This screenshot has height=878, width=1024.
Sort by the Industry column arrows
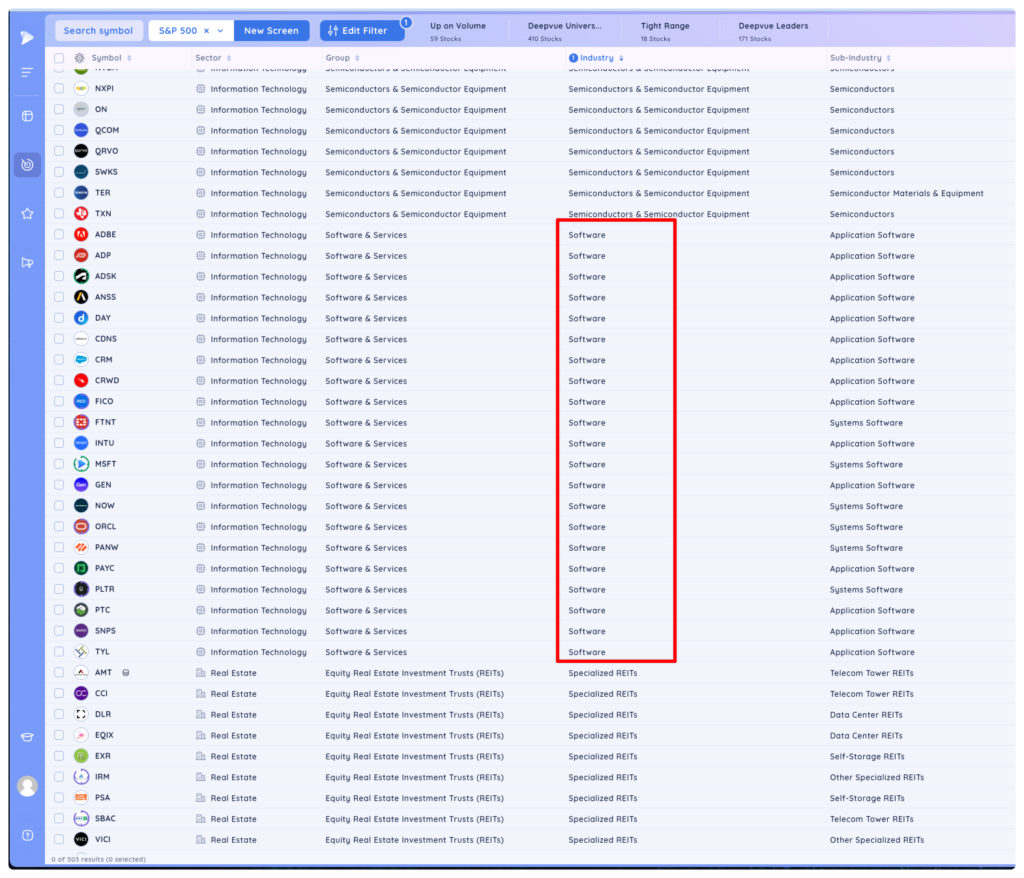click(621, 58)
